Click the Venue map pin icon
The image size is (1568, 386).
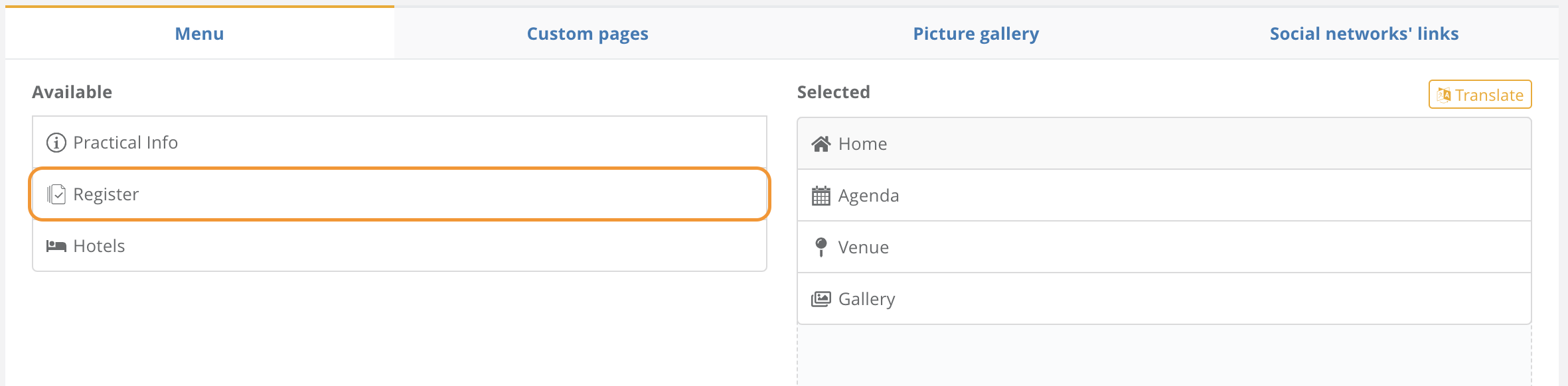click(x=821, y=247)
